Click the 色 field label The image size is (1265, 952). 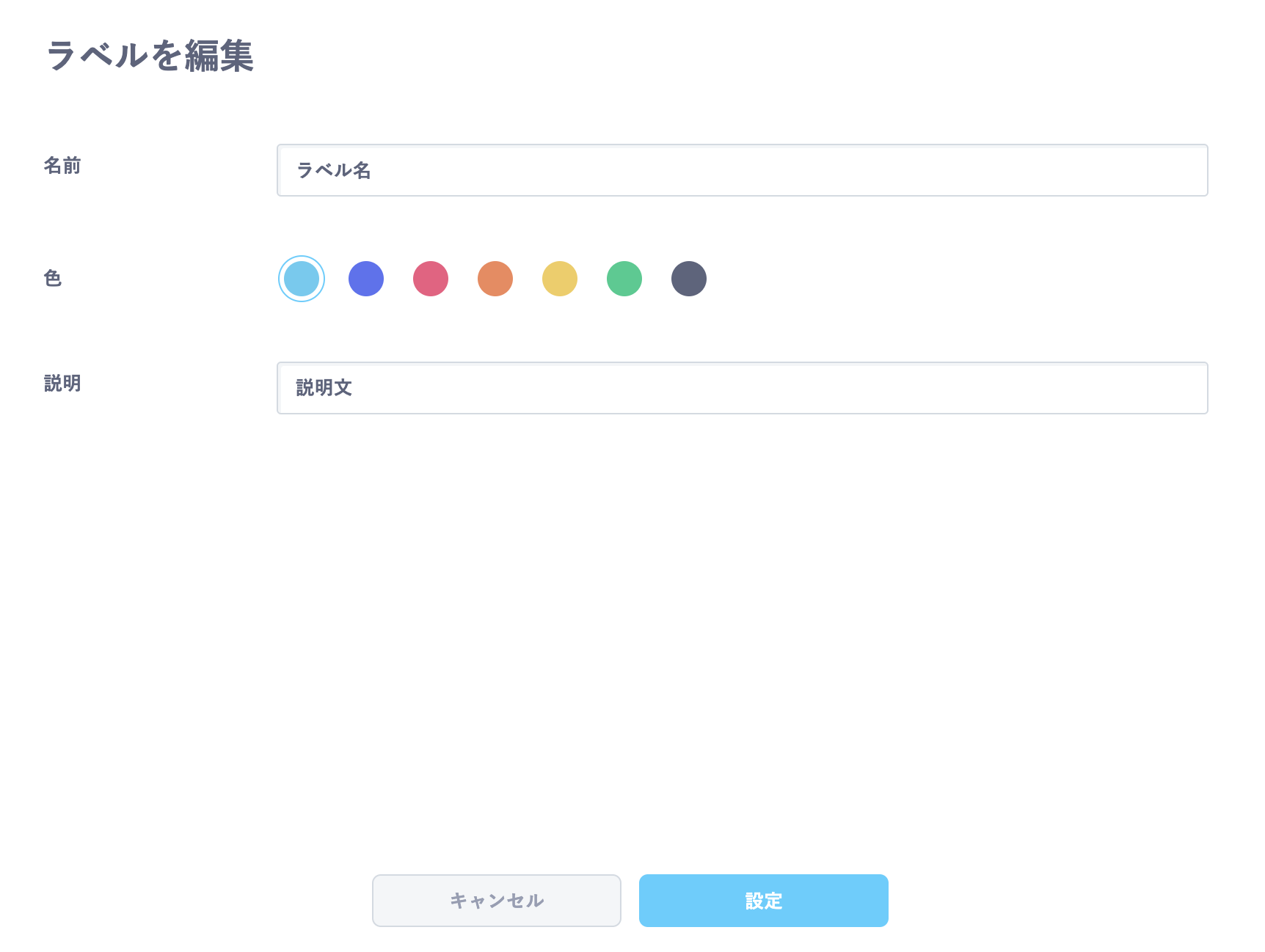coord(53,278)
